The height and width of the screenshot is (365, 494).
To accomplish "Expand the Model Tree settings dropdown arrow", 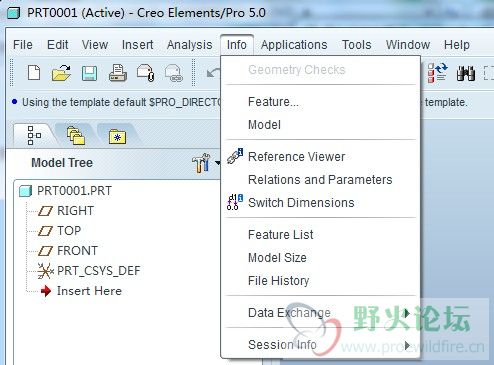I will (x=217, y=163).
